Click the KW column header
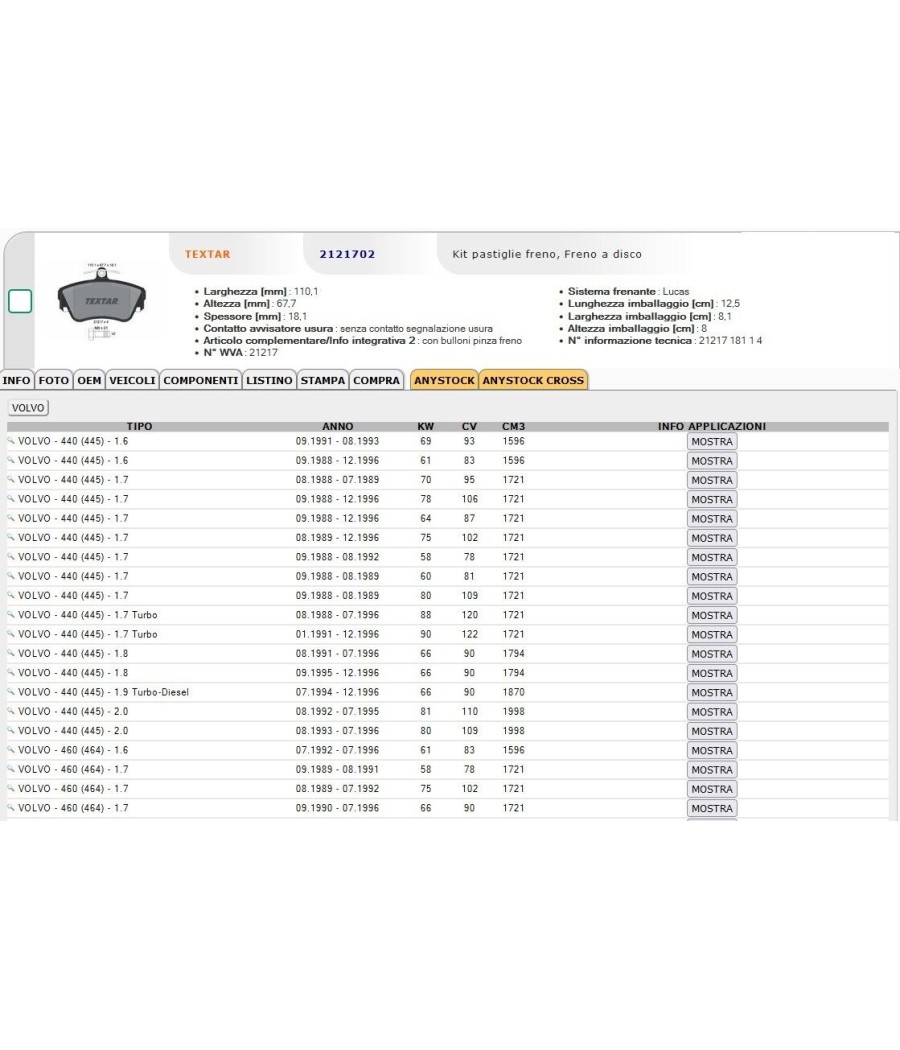Image resolution: width=900 pixels, height=1050 pixels. pos(426,426)
